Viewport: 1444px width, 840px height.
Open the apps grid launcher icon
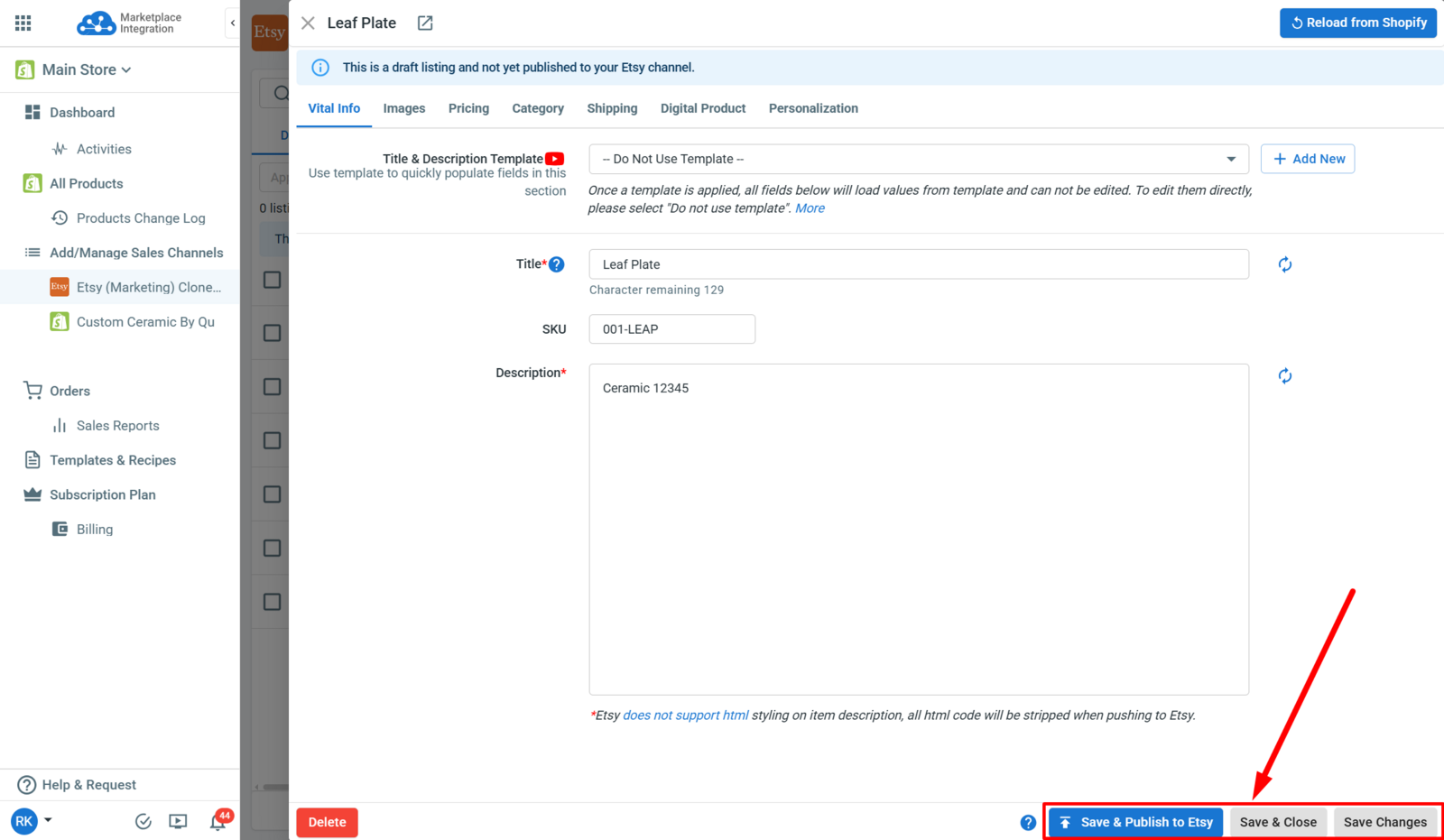pyautogui.click(x=23, y=23)
